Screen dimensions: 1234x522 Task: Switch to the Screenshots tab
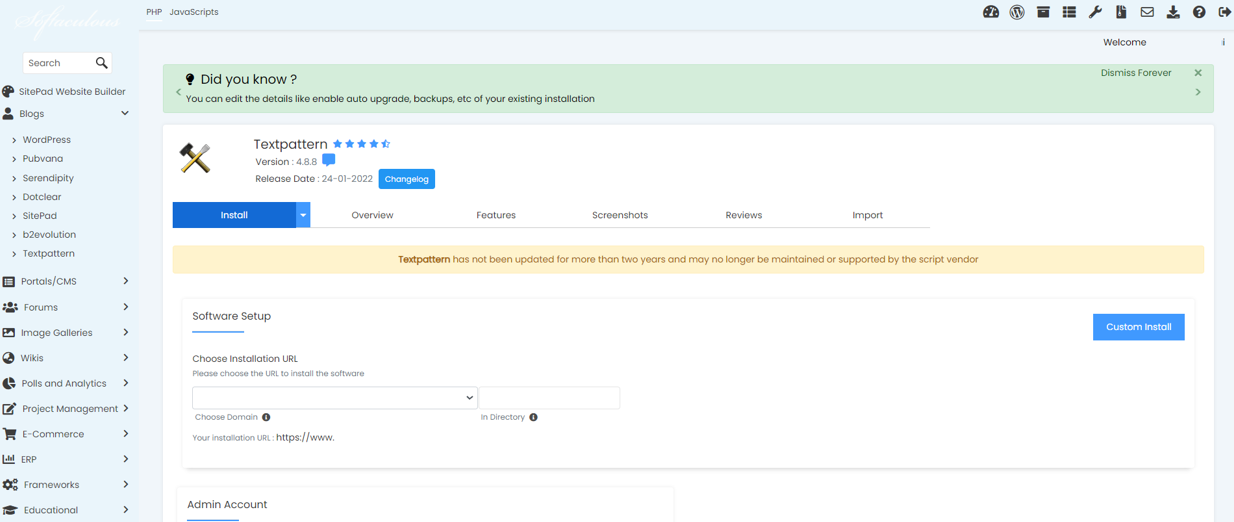(x=620, y=215)
